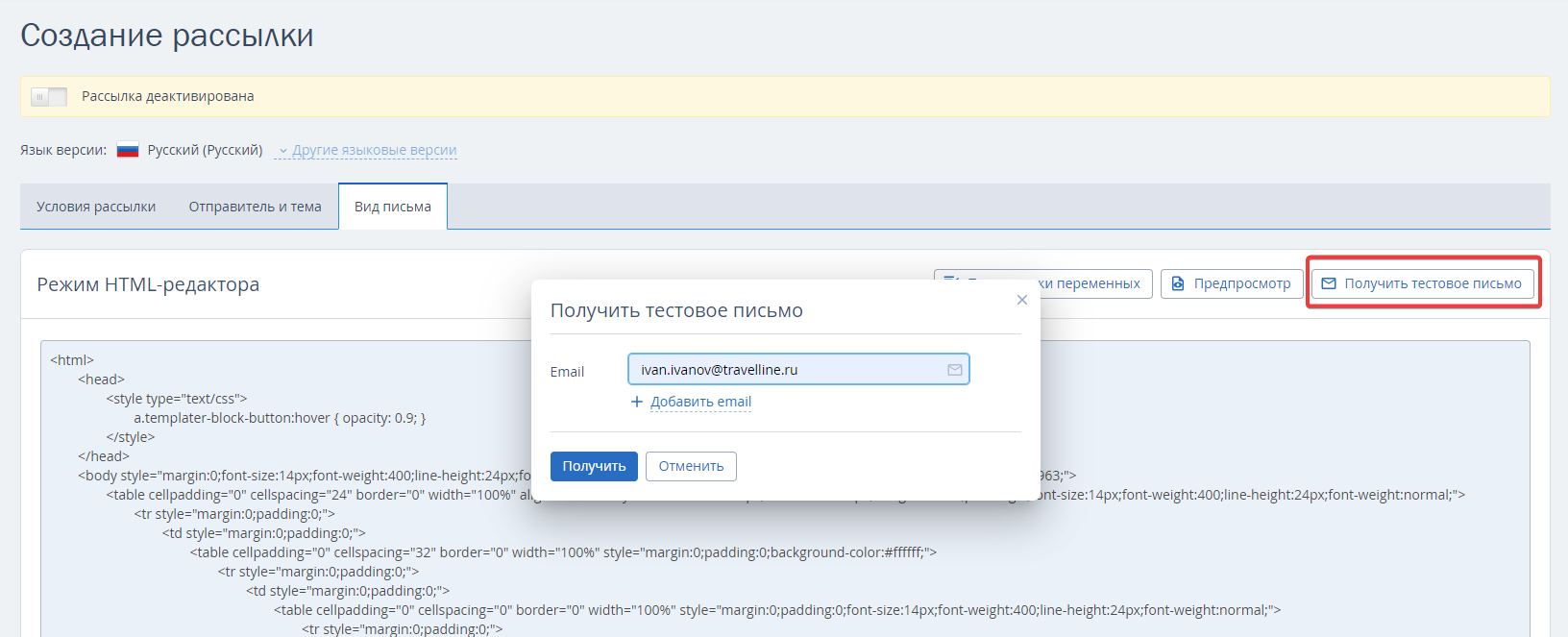Click the chevron beside Другие языковые версии
The image size is (1568, 637).
click(282, 151)
